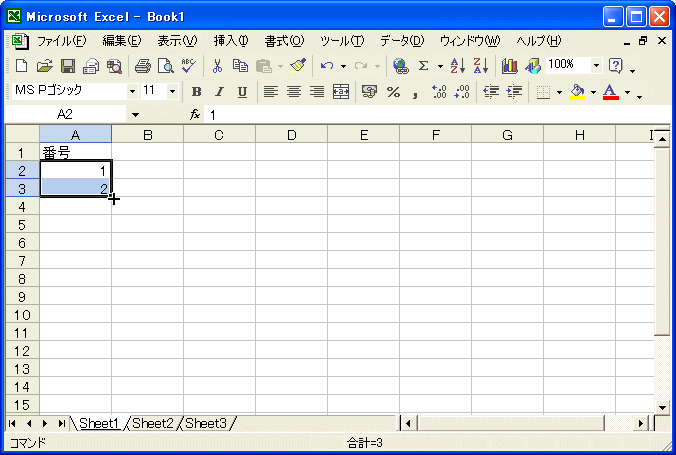The width and height of the screenshot is (676, 455).
Task: Apply comma style icon
Action: pos(415,92)
